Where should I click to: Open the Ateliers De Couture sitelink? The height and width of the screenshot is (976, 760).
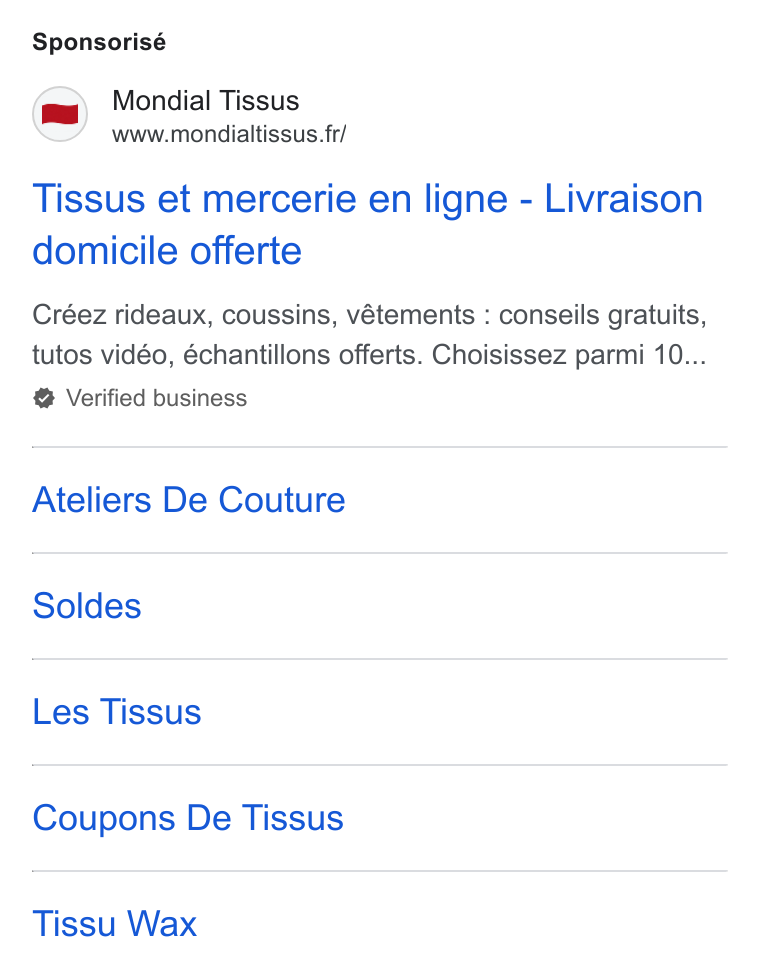pyautogui.click(x=189, y=500)
